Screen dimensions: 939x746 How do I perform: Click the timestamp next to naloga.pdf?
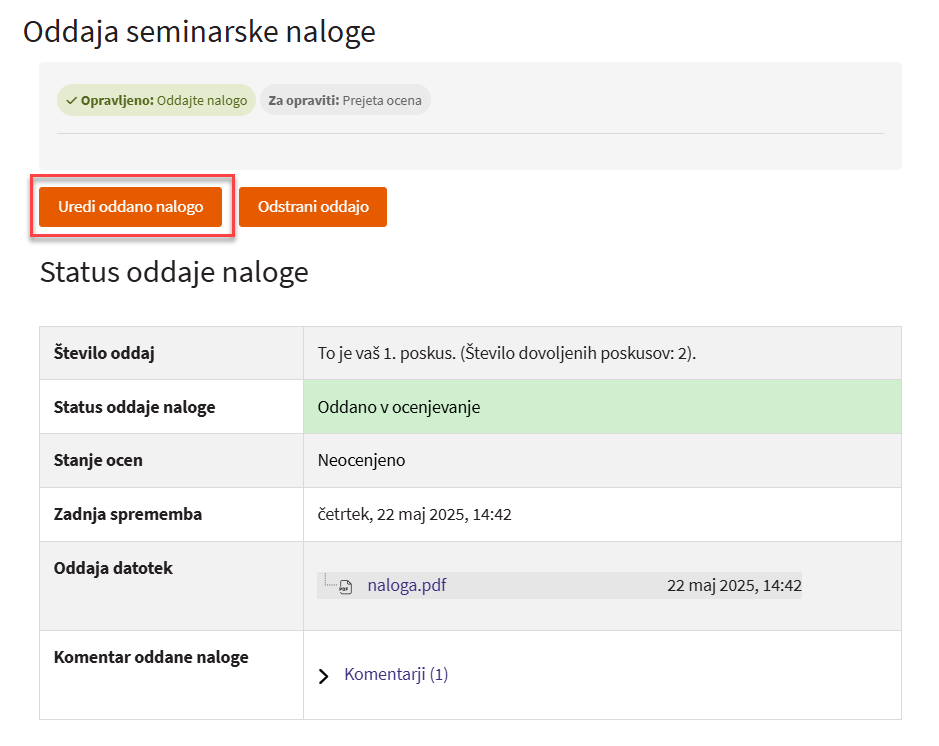(x=734, y=586)
